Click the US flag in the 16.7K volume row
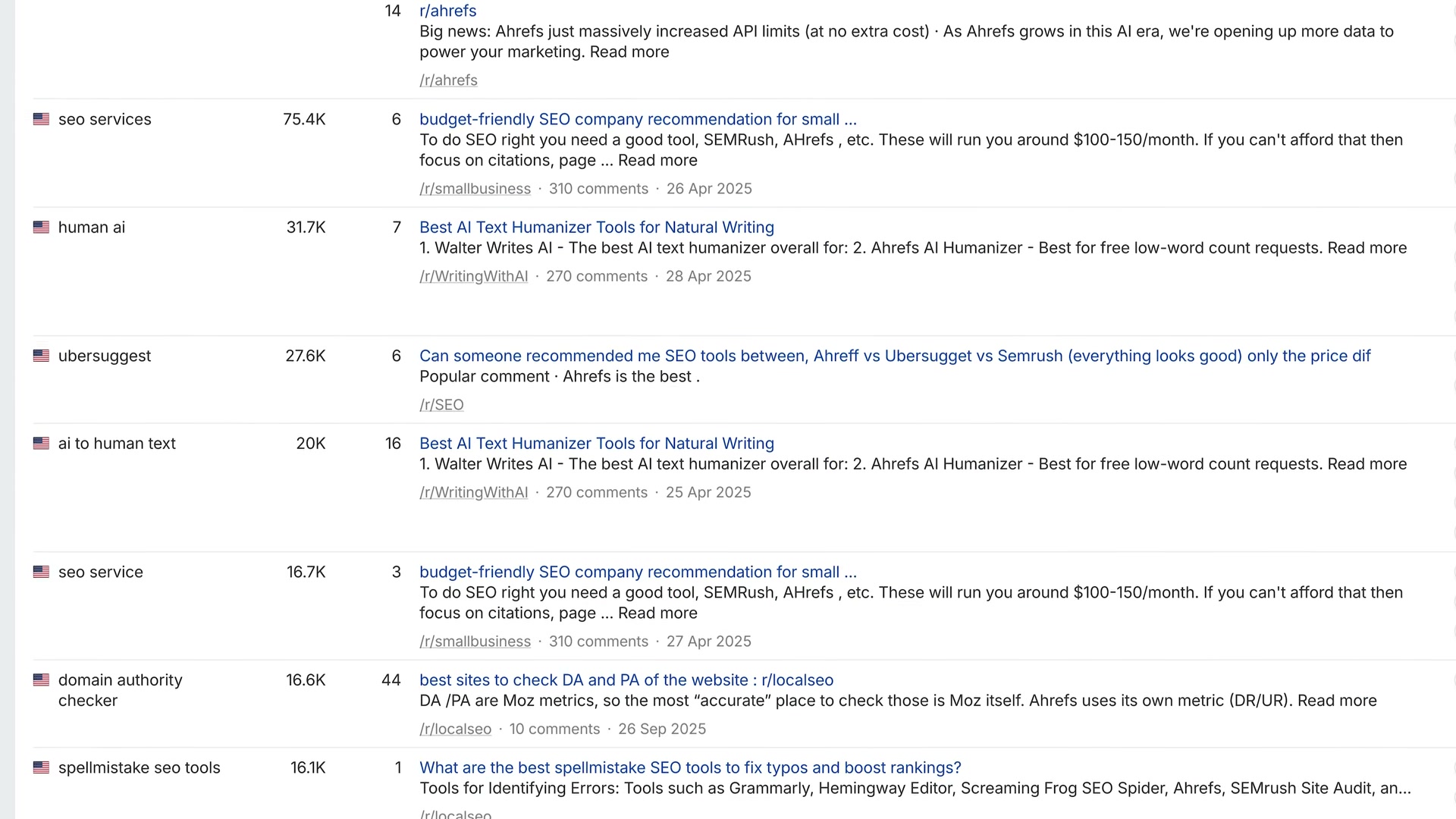 click(42, 572)
